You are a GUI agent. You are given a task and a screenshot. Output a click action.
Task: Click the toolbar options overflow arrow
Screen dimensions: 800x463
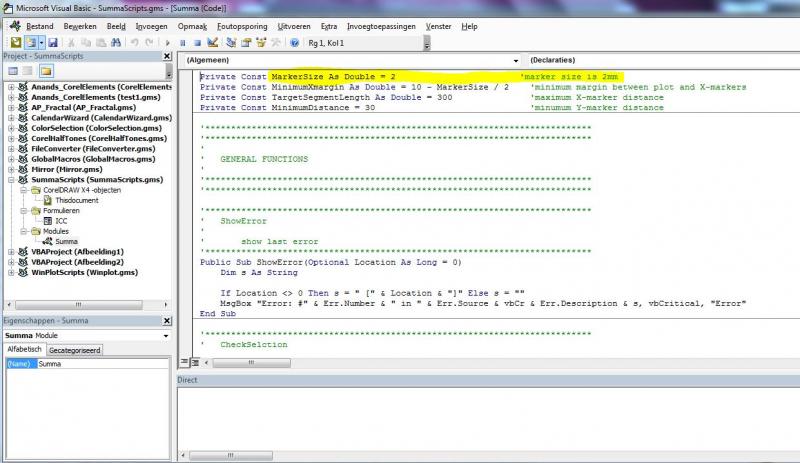pyautogui.click(x=427, y=44)
